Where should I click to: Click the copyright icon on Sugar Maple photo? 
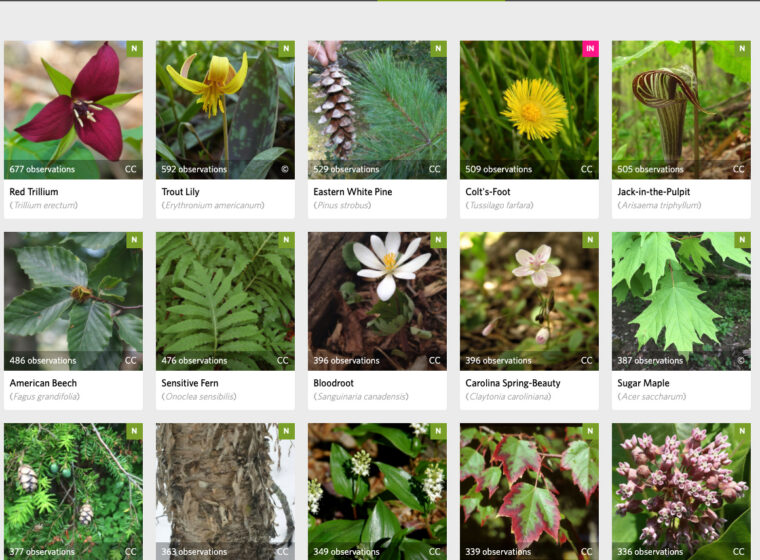coord(741,360)
